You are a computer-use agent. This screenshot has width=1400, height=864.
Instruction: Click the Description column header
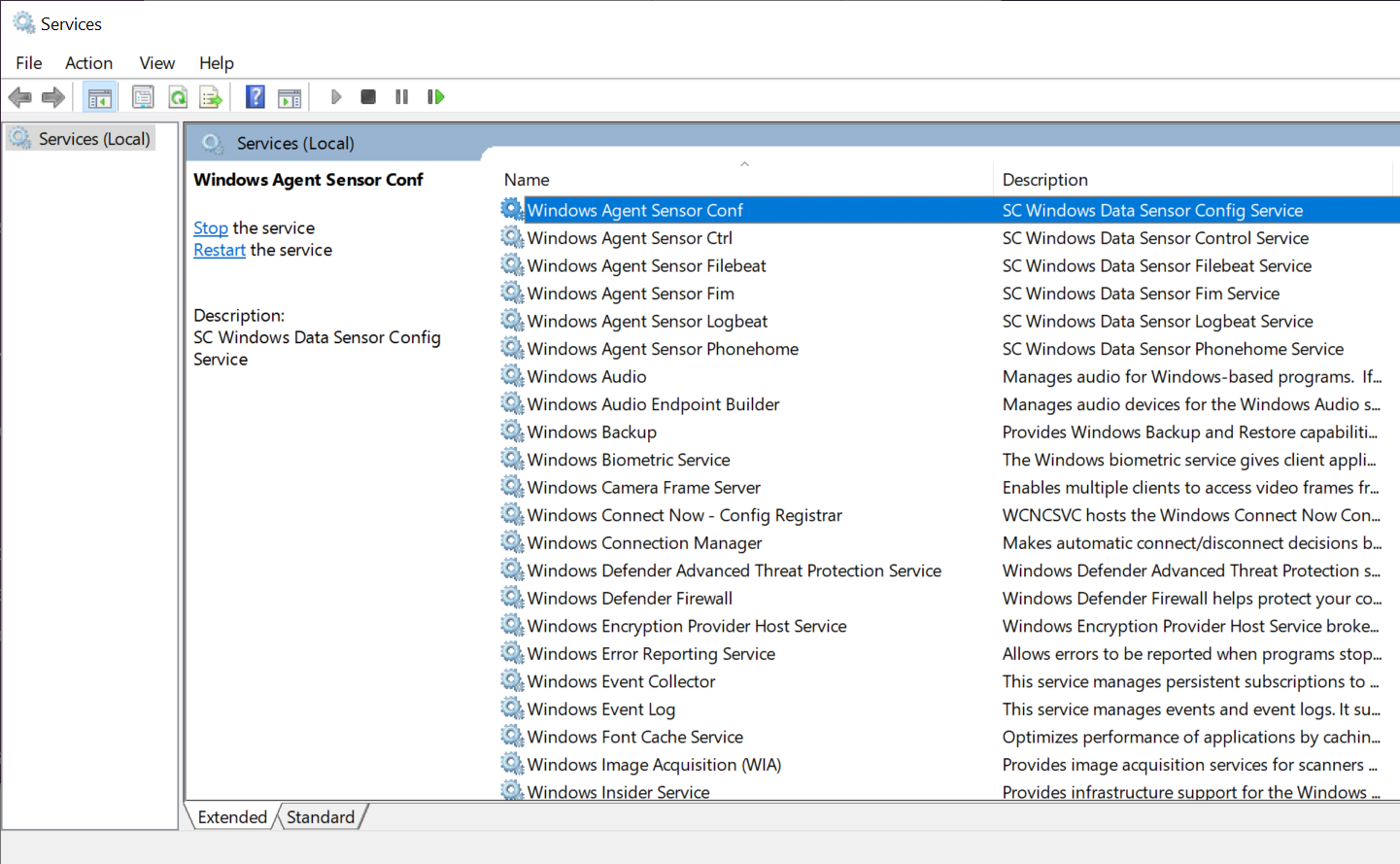(x=1044, y=180)
